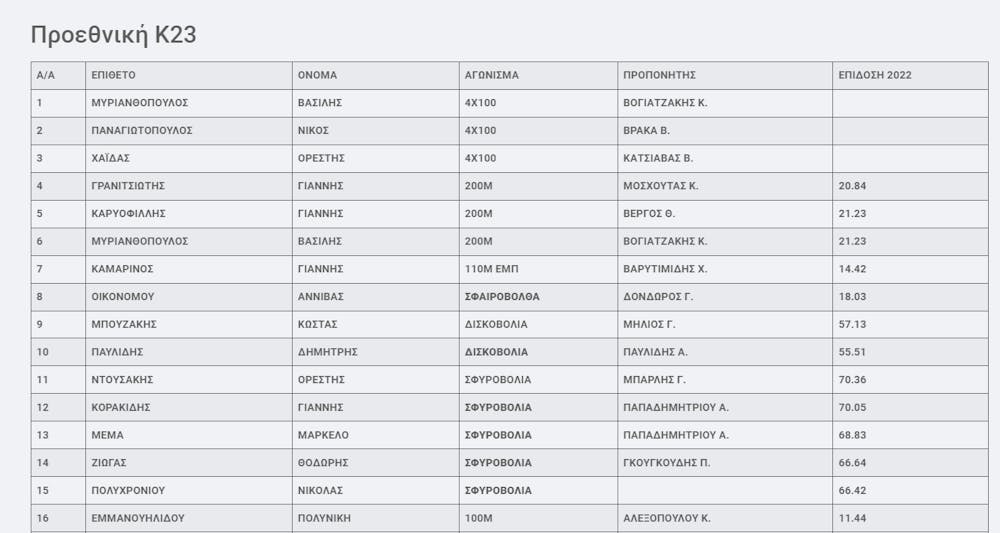Click the ΕΠΙΔΟΣΗ 2022 column header
This screenshot has width=1000, height=533.
pos(875,75)
